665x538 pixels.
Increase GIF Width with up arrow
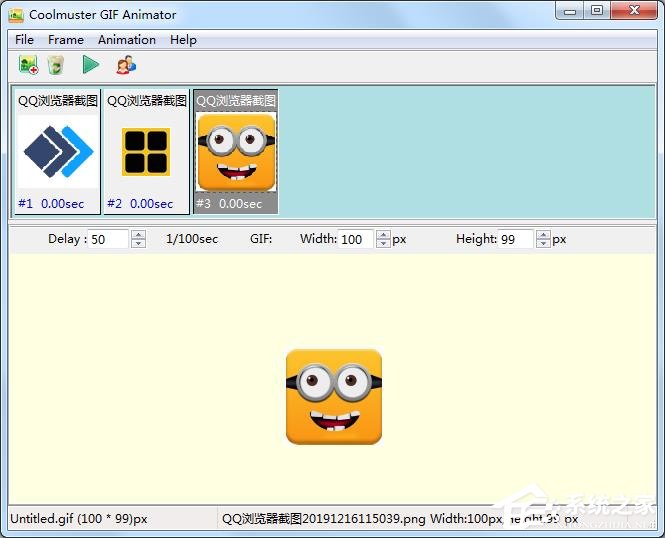383,235
